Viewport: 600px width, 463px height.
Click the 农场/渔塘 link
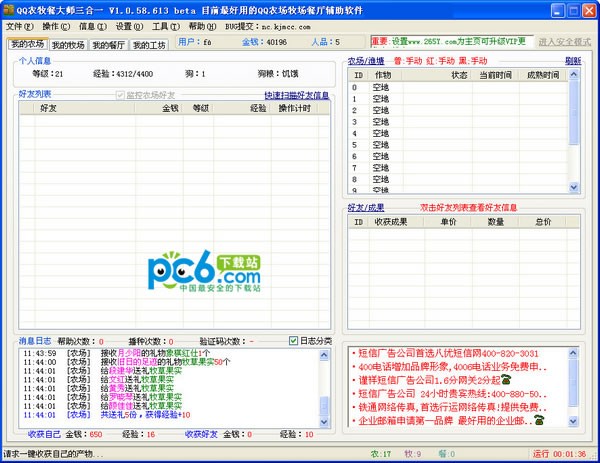[x=366, y=61]
